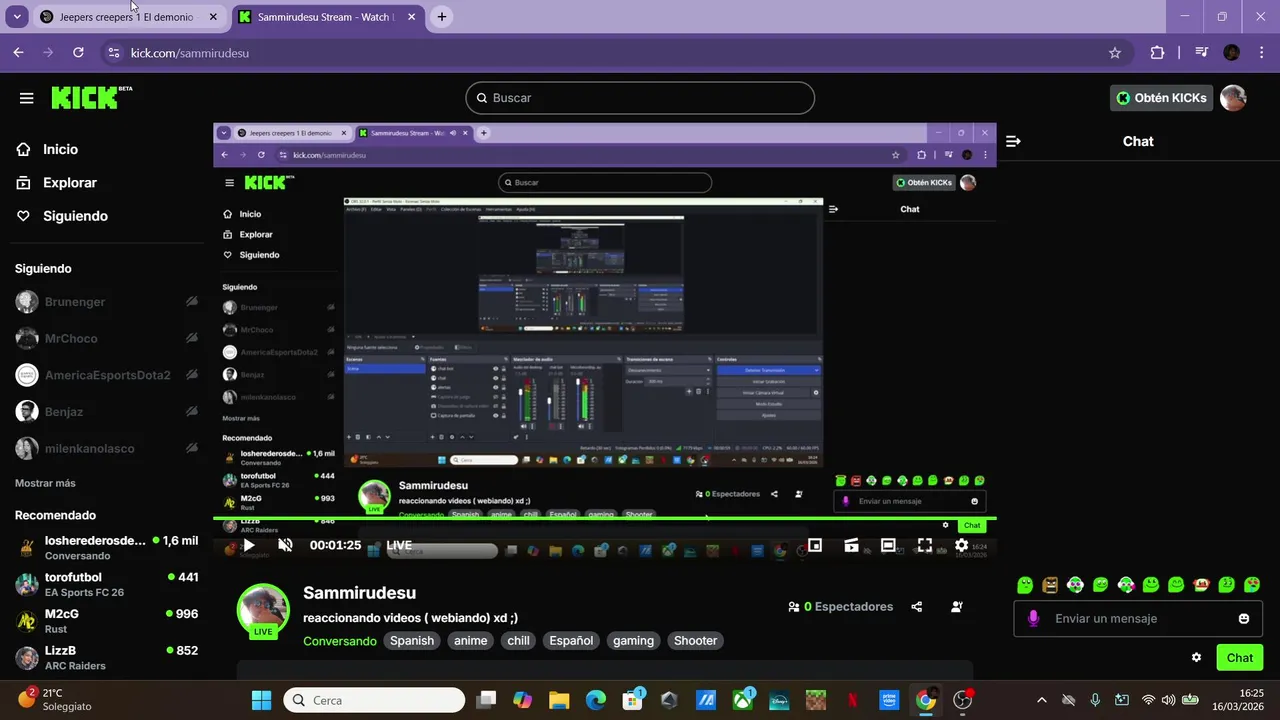Screen dimensions: 1280x720
Task: Click the gaming tag
Action: pos(633,641)
